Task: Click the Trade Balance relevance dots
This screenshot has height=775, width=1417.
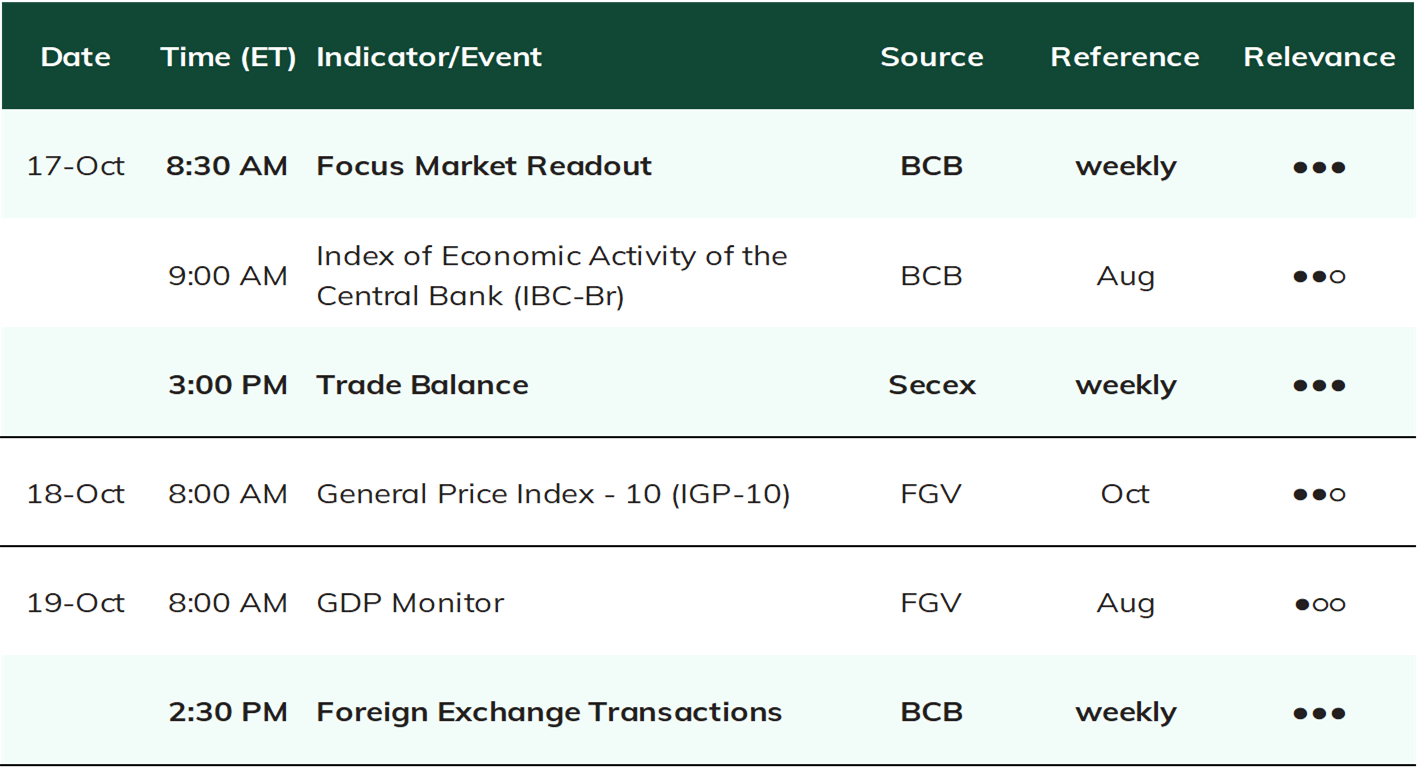Action: (1319, 385)
